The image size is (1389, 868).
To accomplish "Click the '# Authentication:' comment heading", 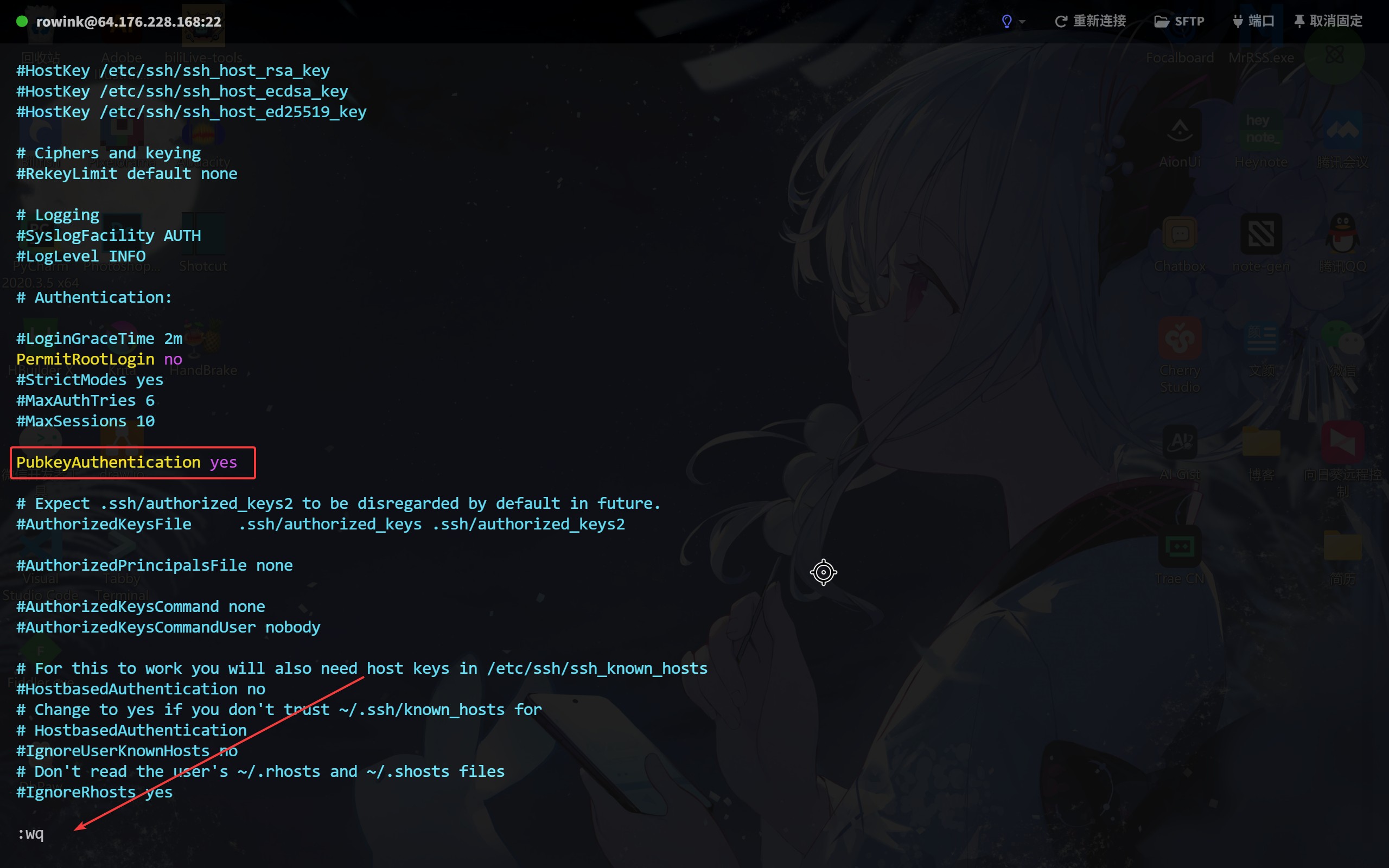I will click(x=94, y=297).
